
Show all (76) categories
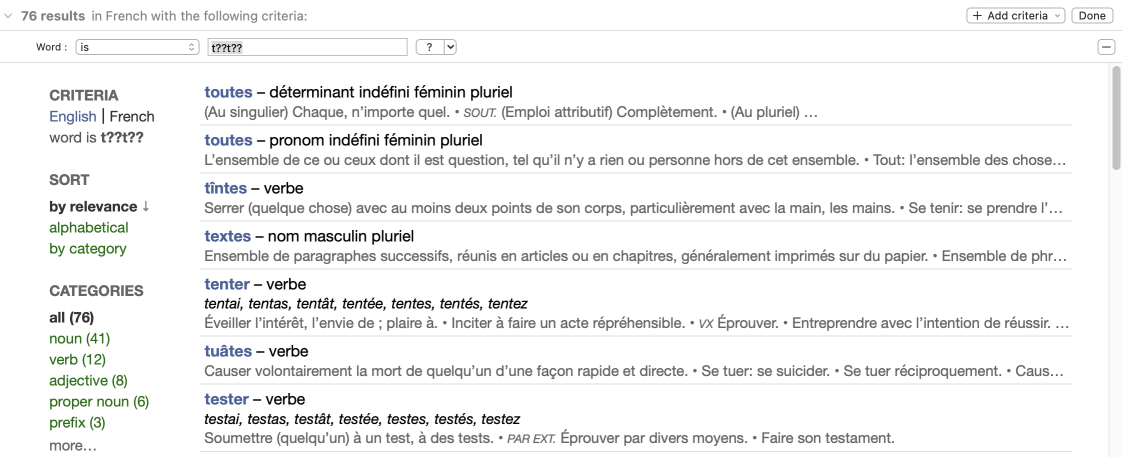pos(71,318)
